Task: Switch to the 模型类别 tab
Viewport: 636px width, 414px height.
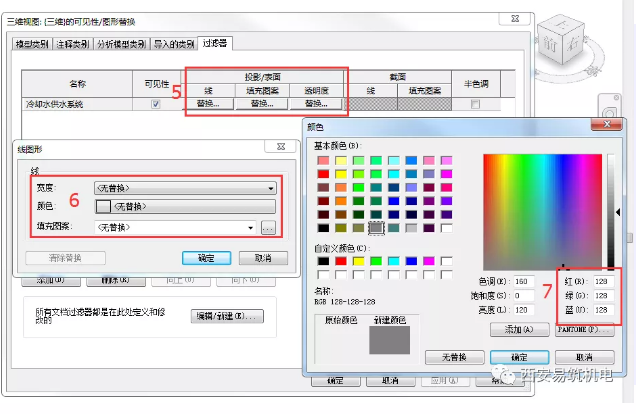Action: (32, 44)
